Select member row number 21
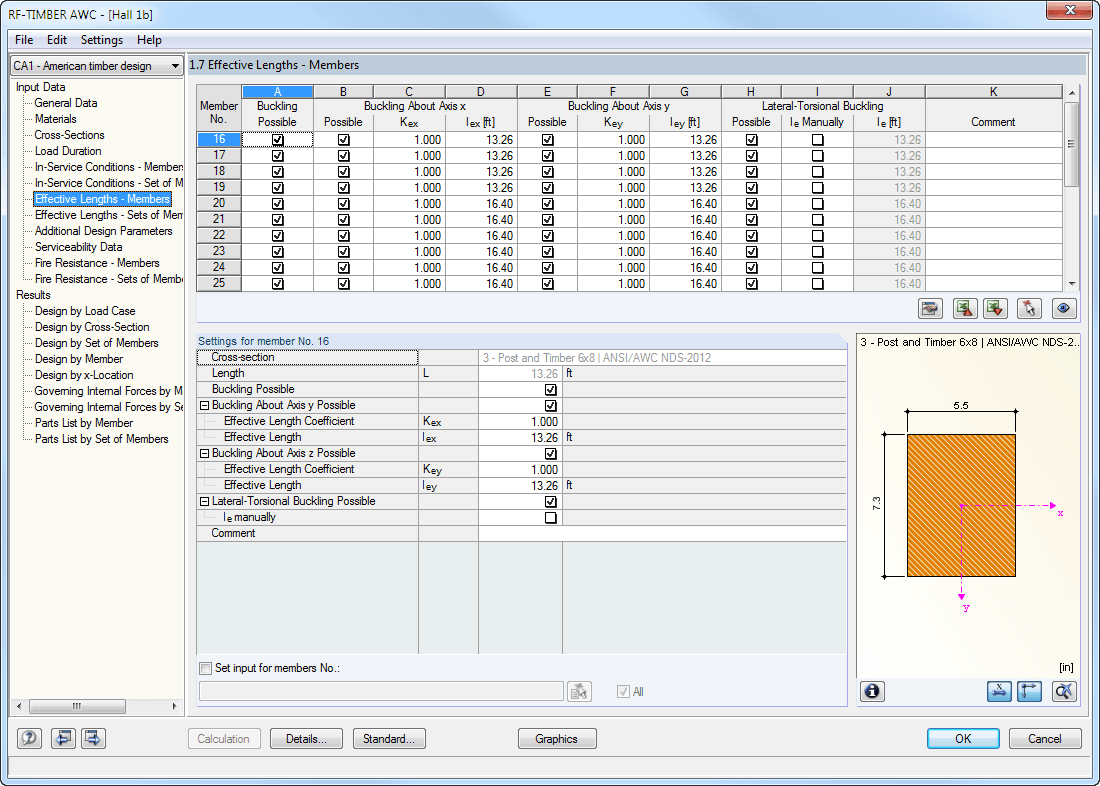 coord(219,220)
